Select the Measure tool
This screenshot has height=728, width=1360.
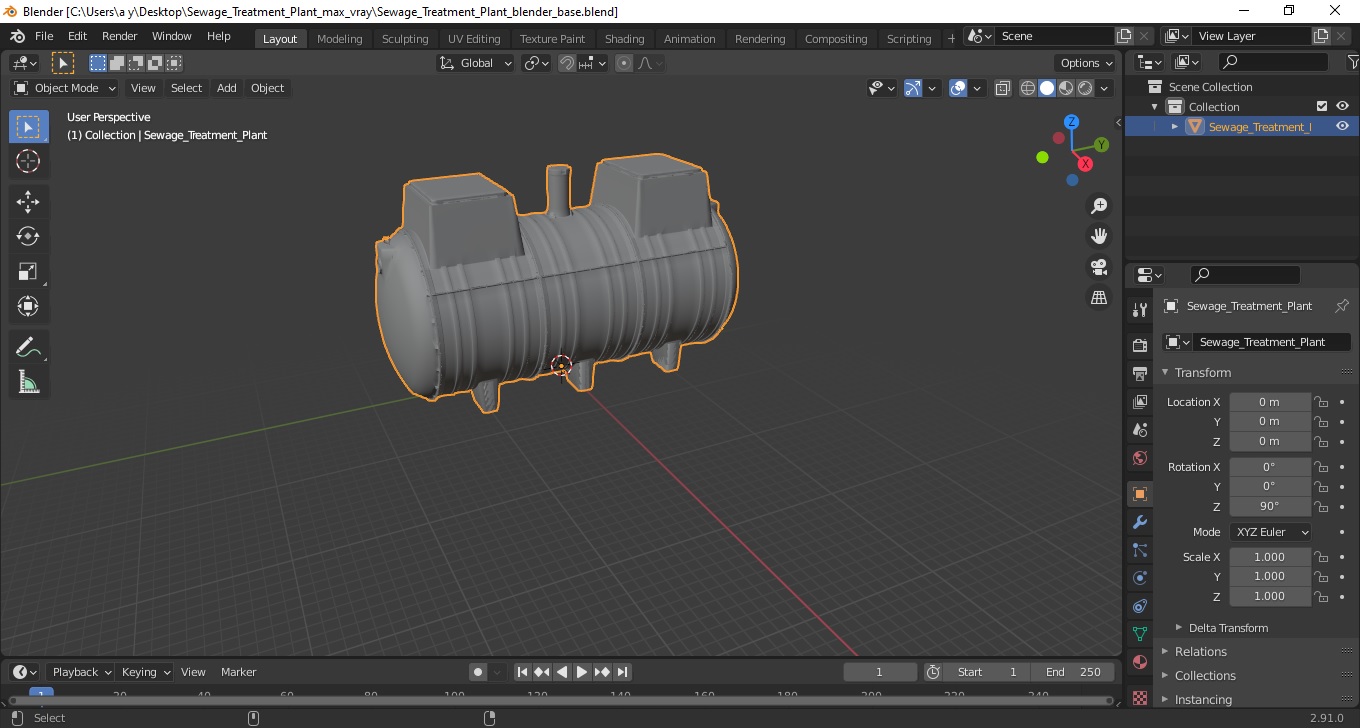coord(28,382)
